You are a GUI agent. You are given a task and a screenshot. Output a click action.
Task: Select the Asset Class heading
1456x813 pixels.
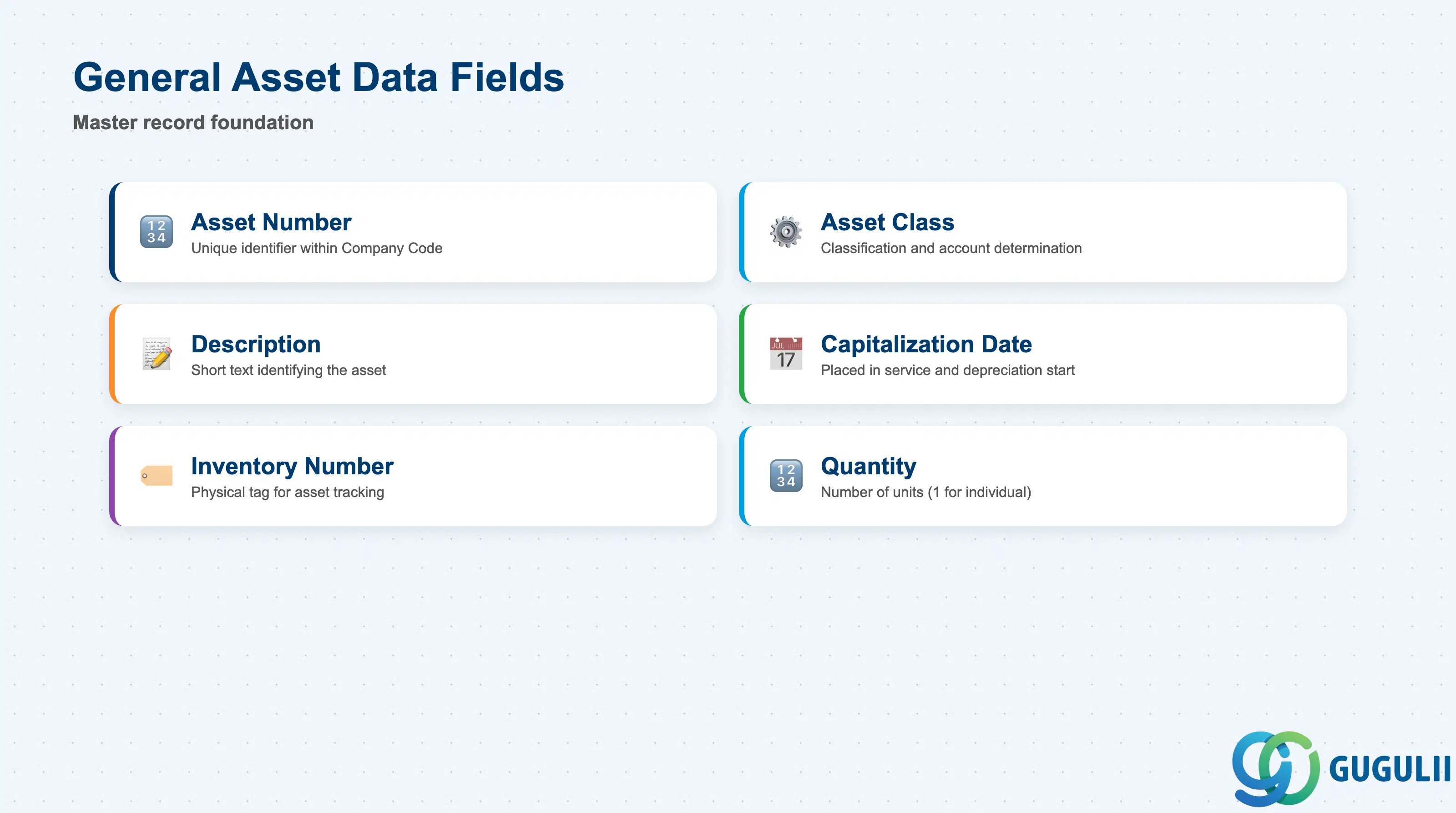[887, 222]
